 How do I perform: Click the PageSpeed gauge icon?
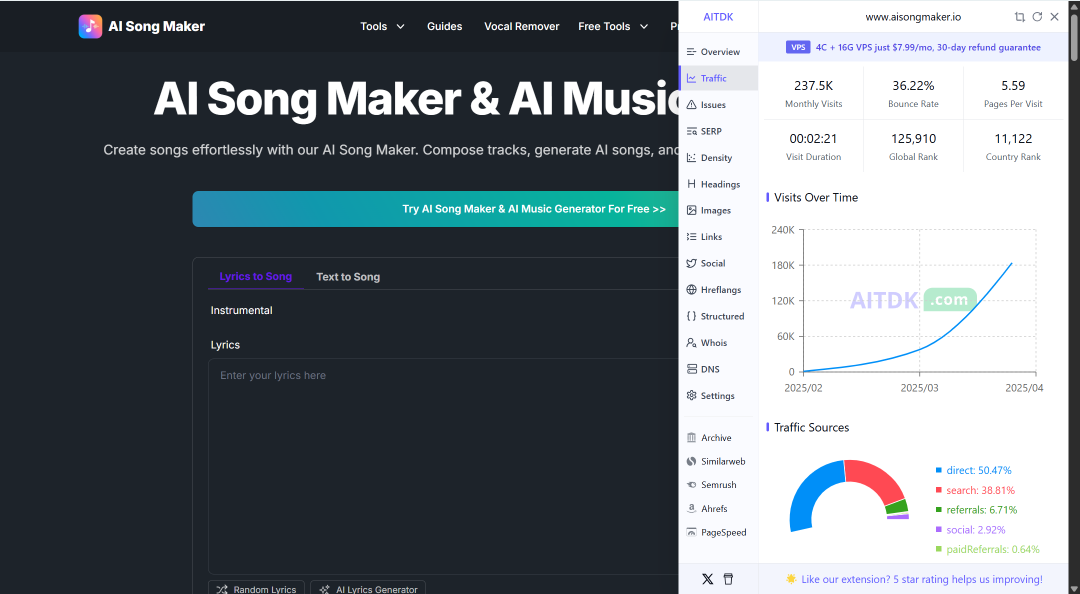pyautogui.click(x=692, y=532)
